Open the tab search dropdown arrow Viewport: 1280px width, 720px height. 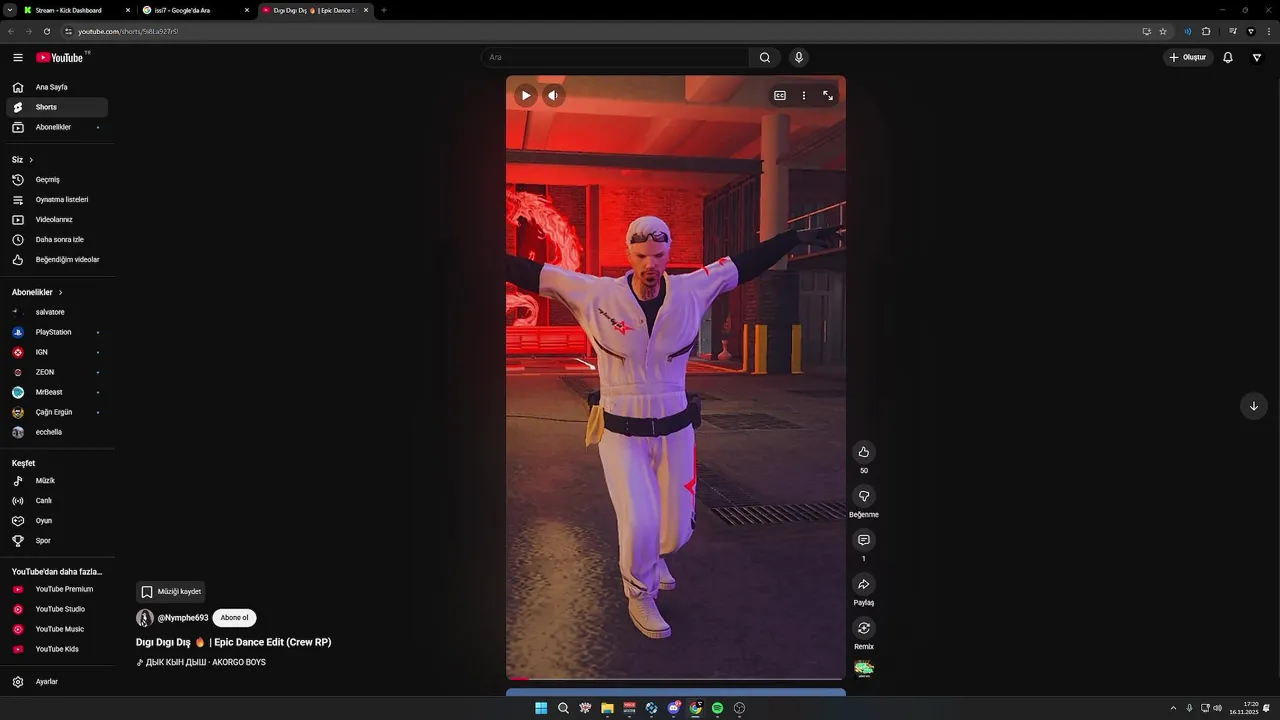tap(8, 10)
